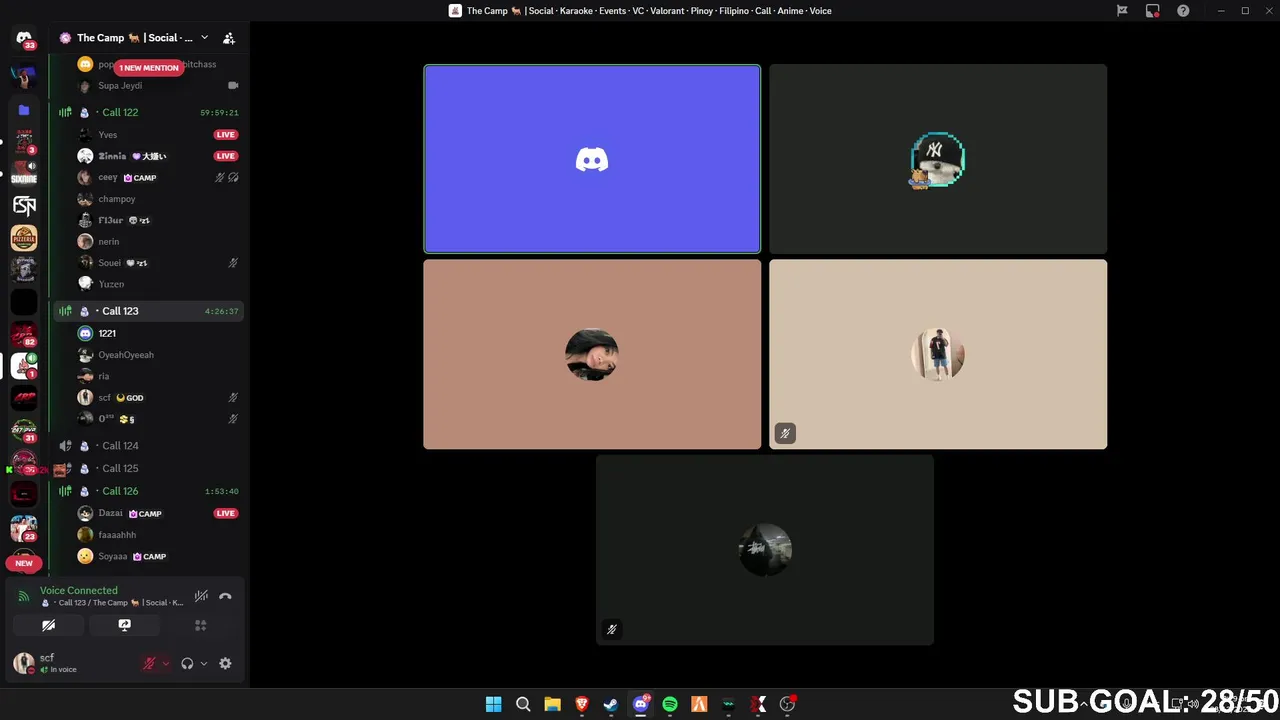
Task: Select the Call 123 voice channel
Action: [x=149, y=311]
